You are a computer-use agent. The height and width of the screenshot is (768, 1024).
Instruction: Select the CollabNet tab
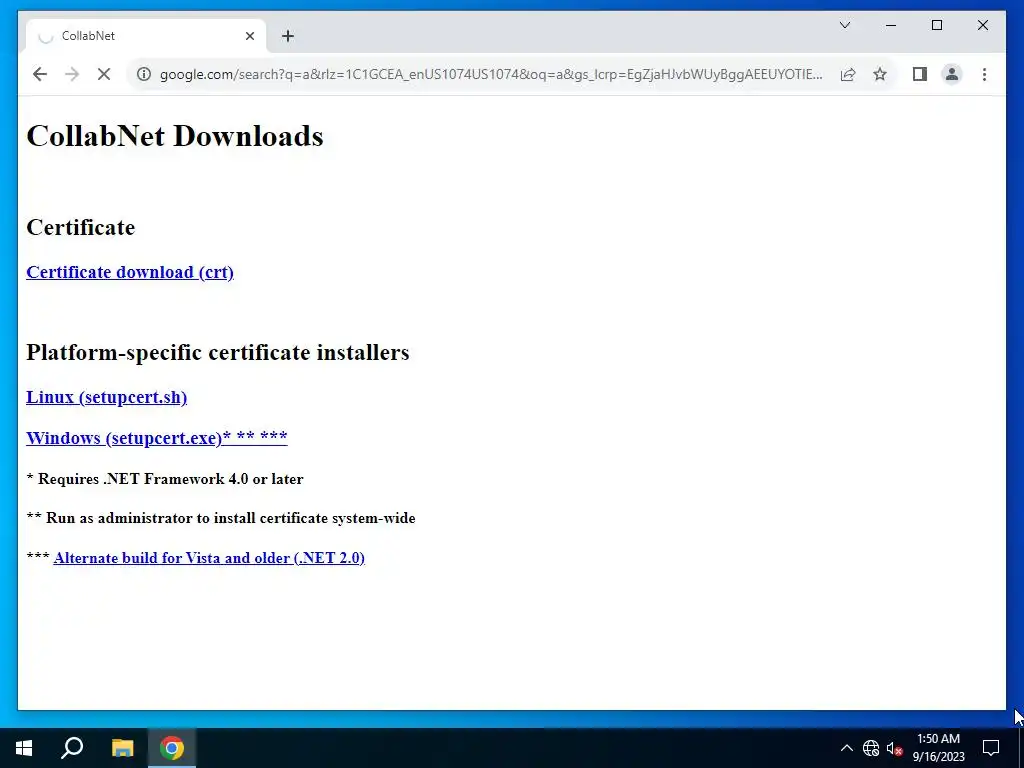tap(146, 36)
